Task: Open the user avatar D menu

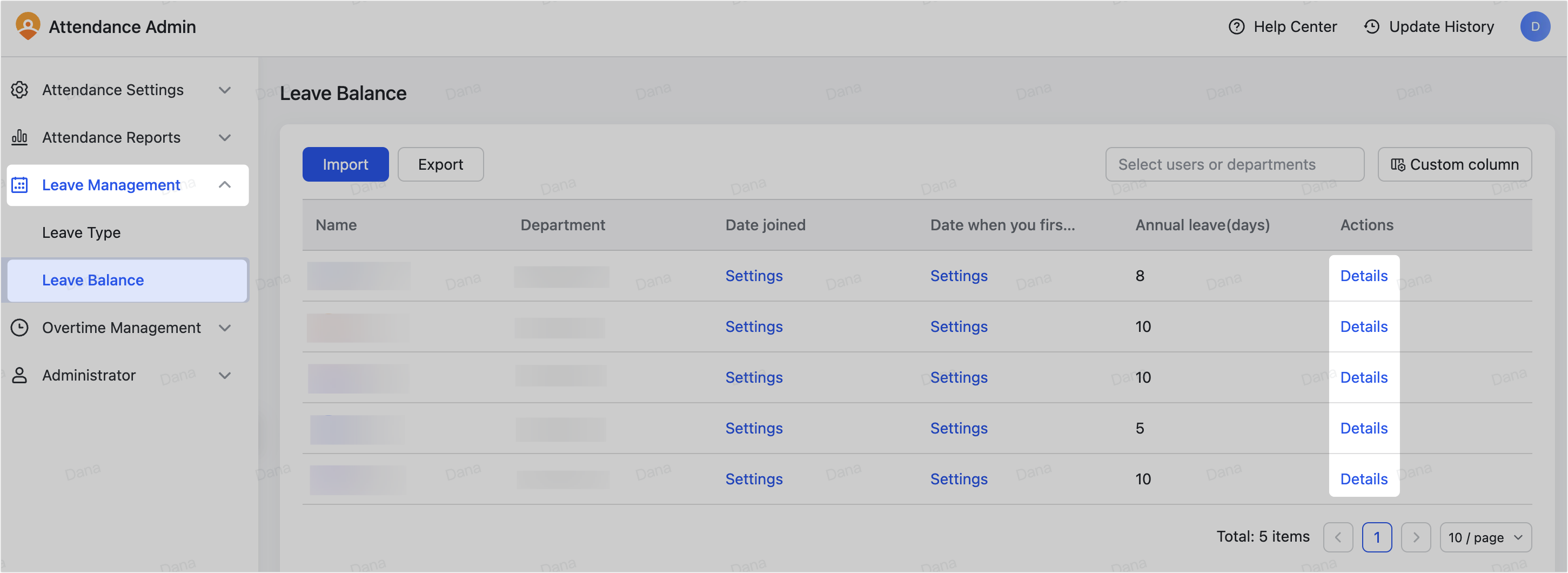Action: [1535, 27]
